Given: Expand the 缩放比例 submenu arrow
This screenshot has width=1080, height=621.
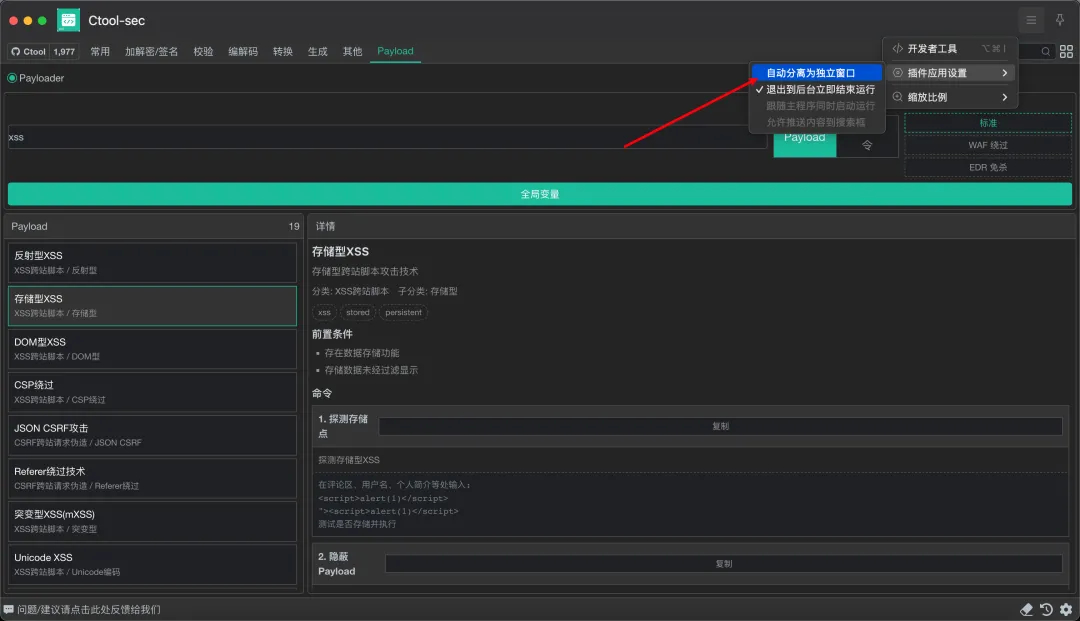Looking at the screenshot, I should 1005,97.
